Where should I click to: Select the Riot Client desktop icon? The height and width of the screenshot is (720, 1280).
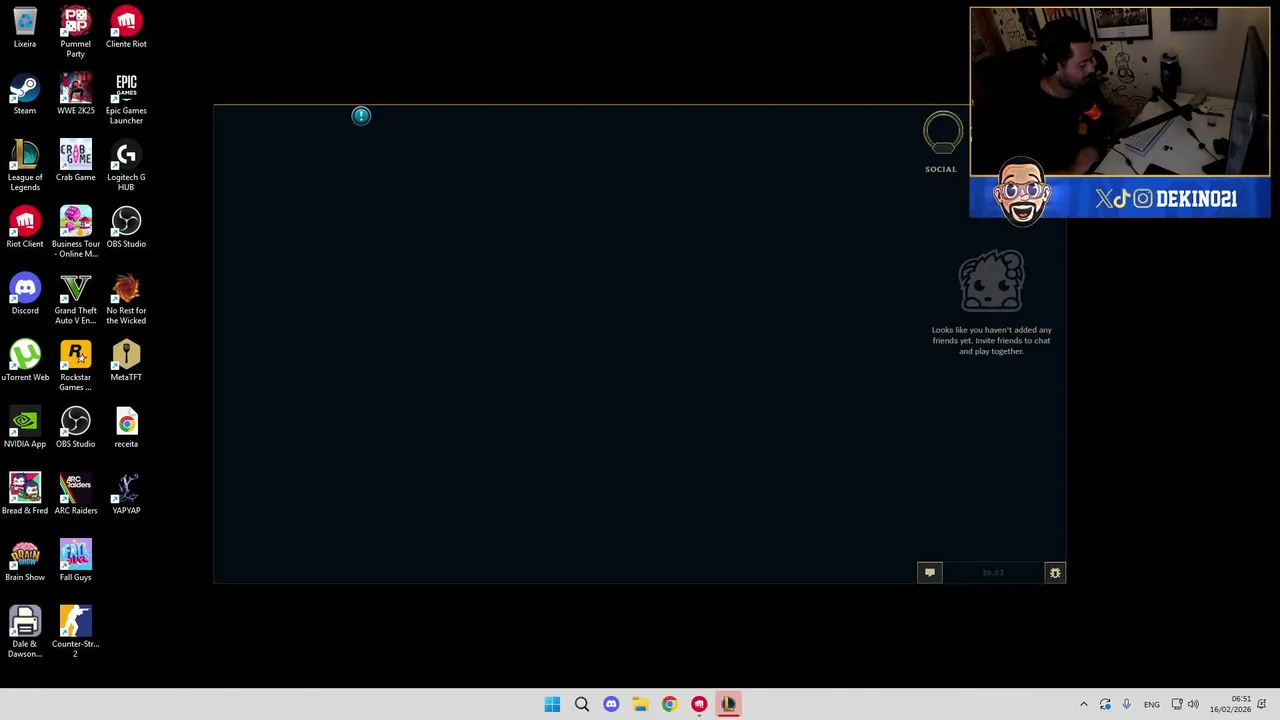25,228
